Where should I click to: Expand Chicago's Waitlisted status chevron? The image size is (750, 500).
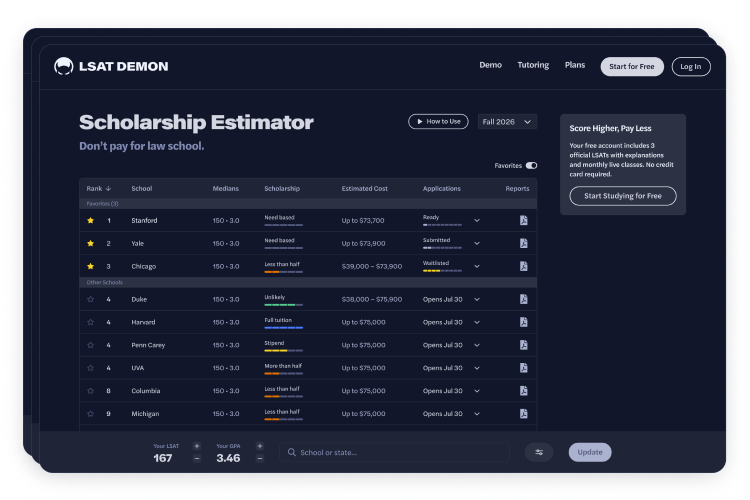click(x=477, y=267)
